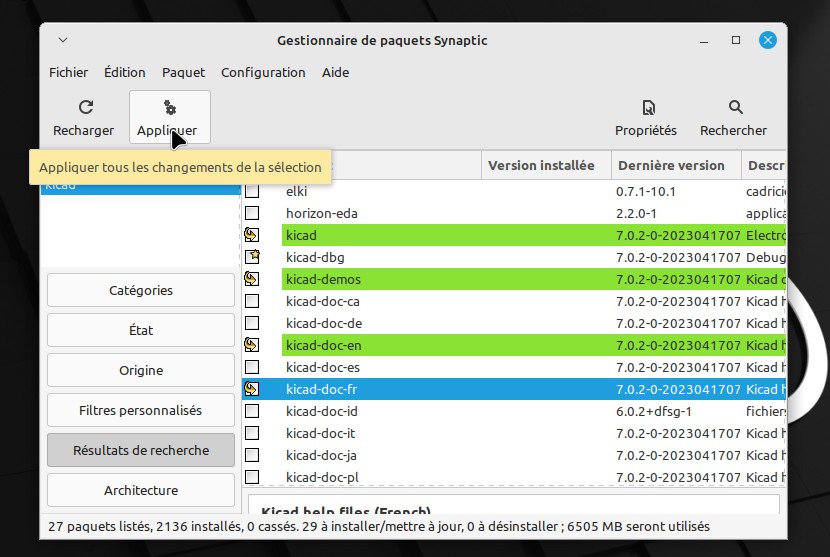Click the kicad-doc-fr install status icon

(252, 389)
